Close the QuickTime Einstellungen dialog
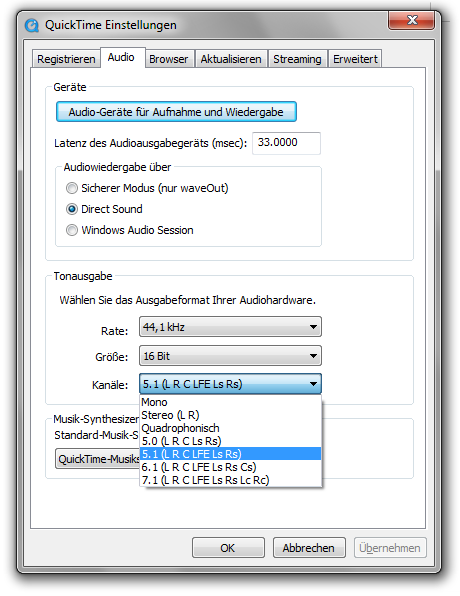 coord(411,20)
